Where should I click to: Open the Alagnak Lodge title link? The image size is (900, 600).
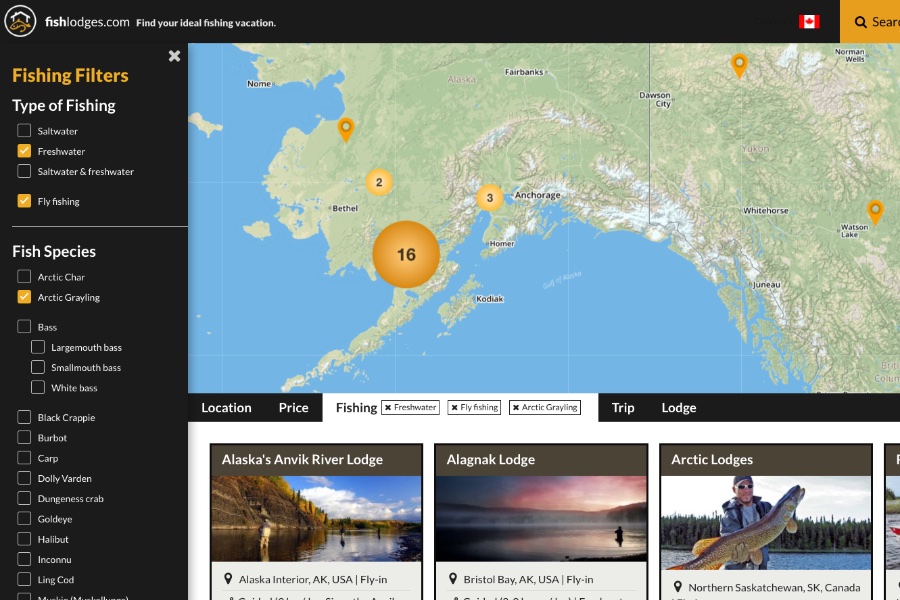(491, 459)
